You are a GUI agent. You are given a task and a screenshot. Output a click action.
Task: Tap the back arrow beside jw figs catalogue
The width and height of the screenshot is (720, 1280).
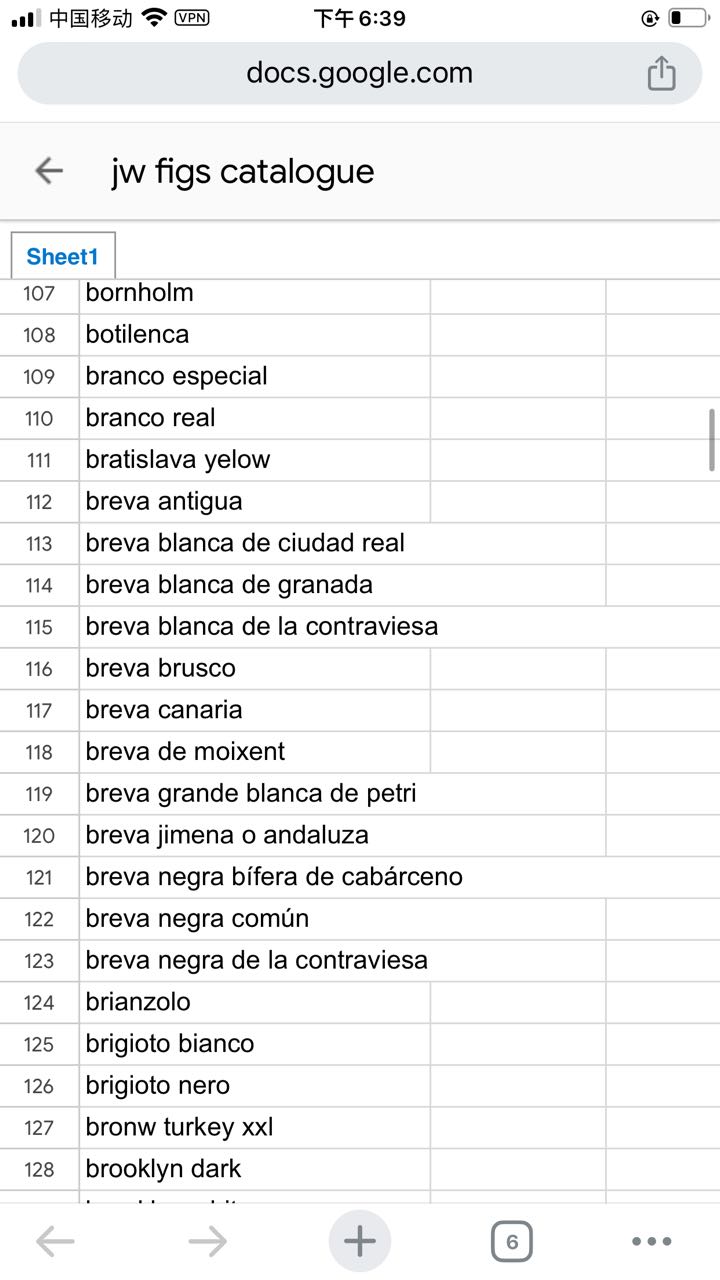(x=49, y=171)
